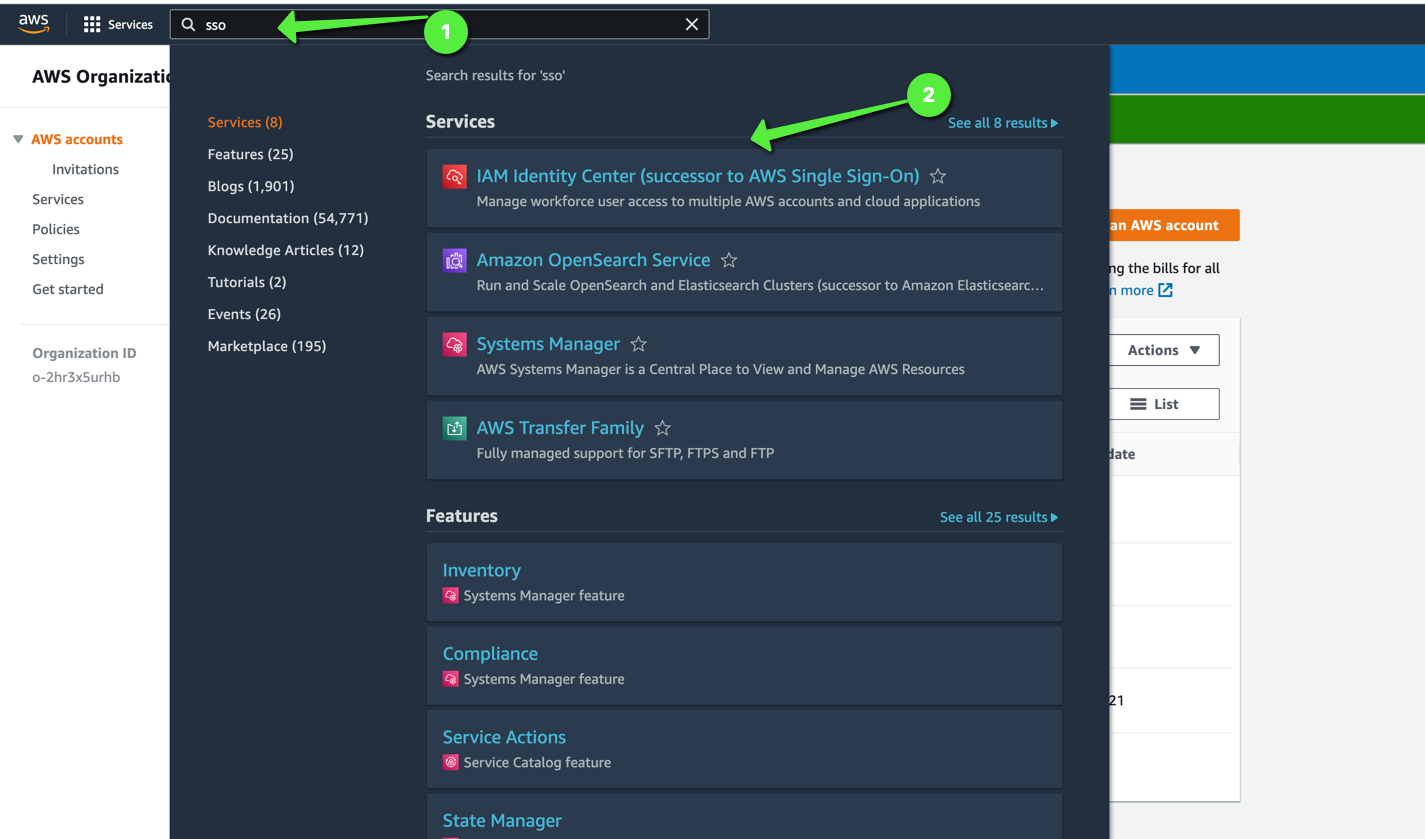The height and width of the screenshot is (839, 1425).
Task: Click the 'Search results for sso' text
Action: 495,75
